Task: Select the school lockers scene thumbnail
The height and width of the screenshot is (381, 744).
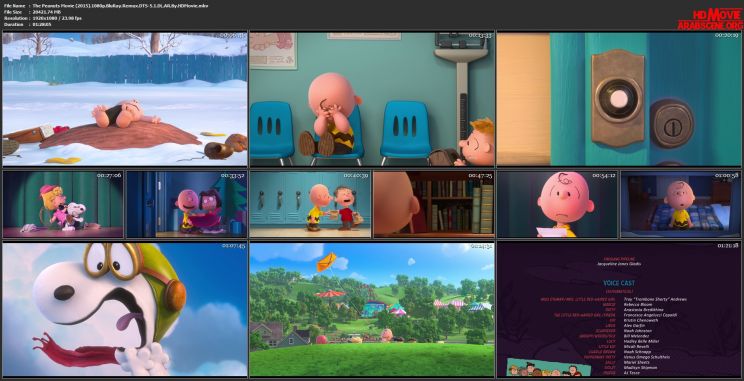Action: (310, 204)
